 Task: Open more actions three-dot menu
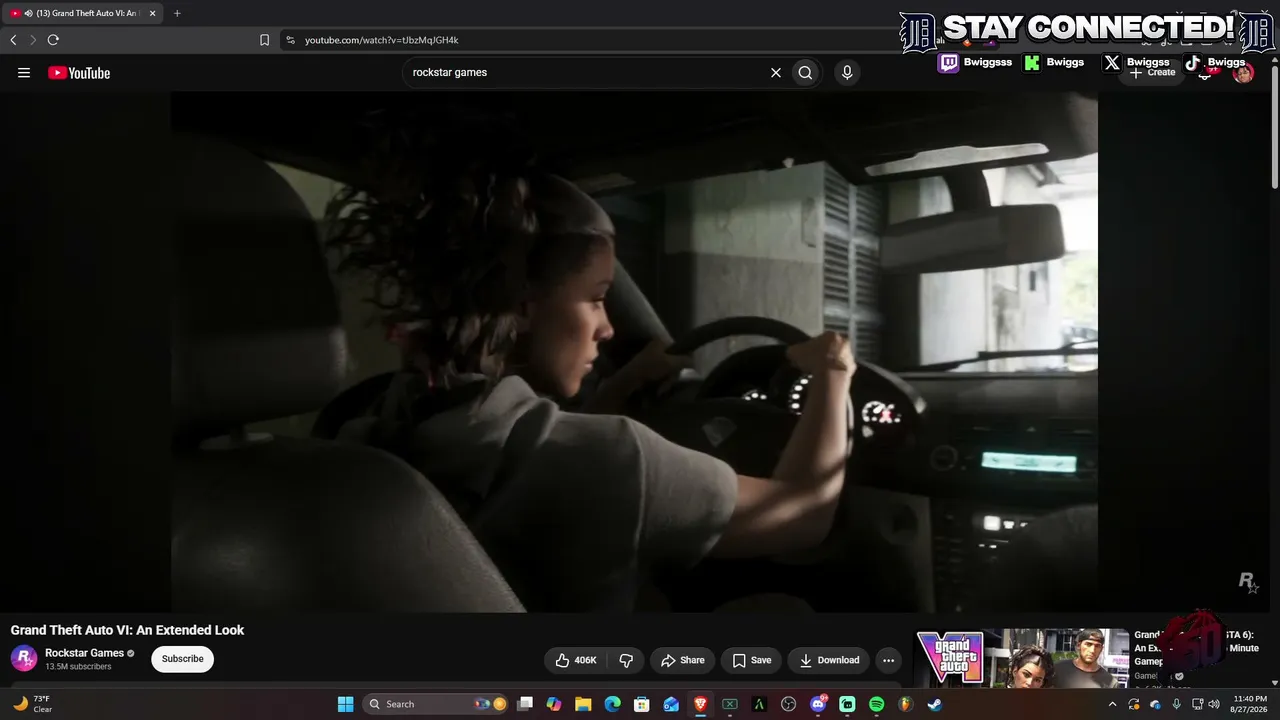(x=888, y=660)
